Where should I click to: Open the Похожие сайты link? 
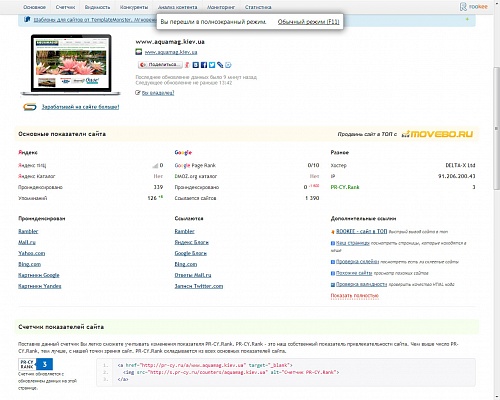pyautogui.click(x=354, y=273)
